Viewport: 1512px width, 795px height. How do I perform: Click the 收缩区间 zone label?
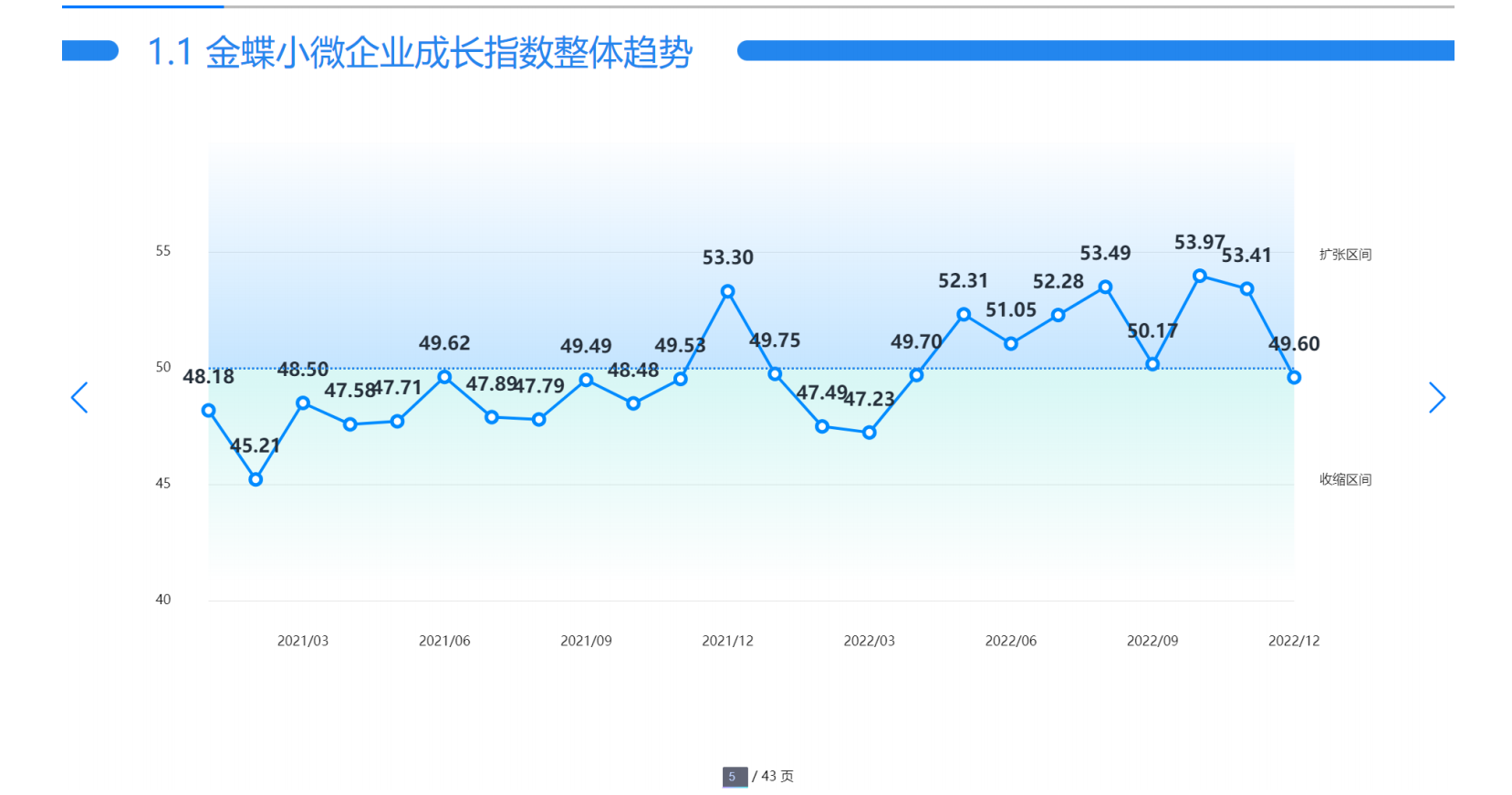[1346, 480]
